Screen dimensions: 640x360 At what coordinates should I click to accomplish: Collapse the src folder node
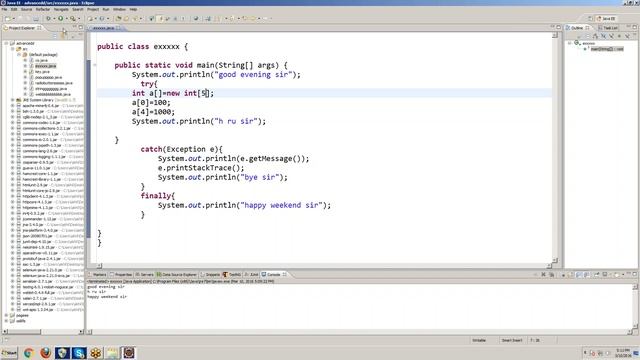tap(12, 49)
